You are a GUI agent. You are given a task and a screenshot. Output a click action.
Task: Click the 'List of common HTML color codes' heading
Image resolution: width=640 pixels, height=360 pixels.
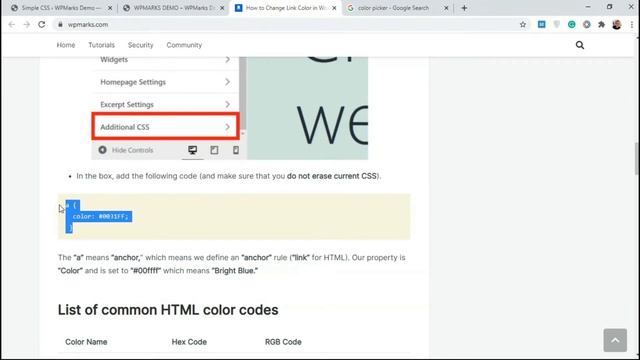point(168,310)
